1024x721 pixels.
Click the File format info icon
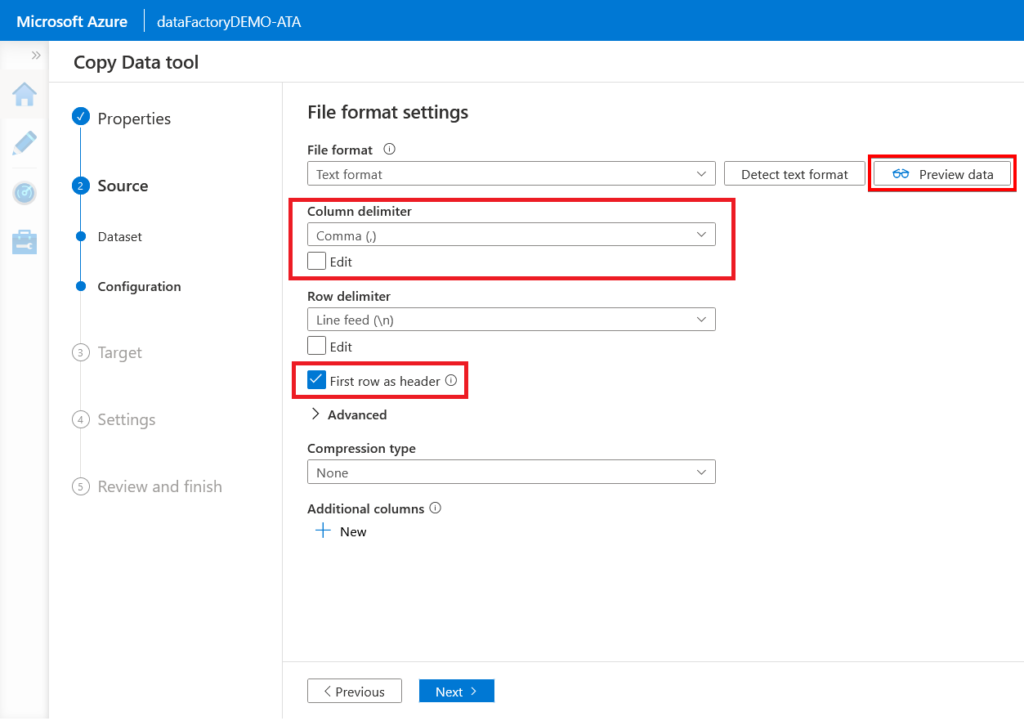(x=390, y=149)
